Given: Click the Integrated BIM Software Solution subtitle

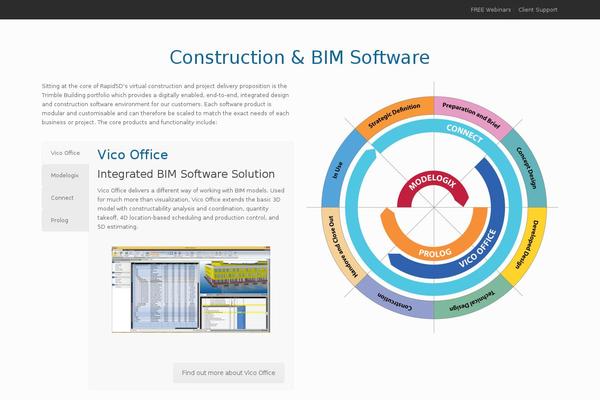Looking at the screenshot, I should (186, 174).
